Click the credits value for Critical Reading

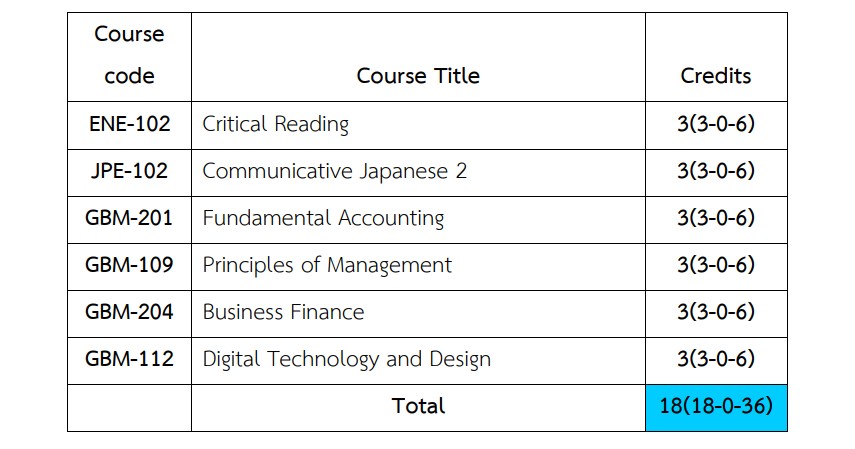(716, 125)
